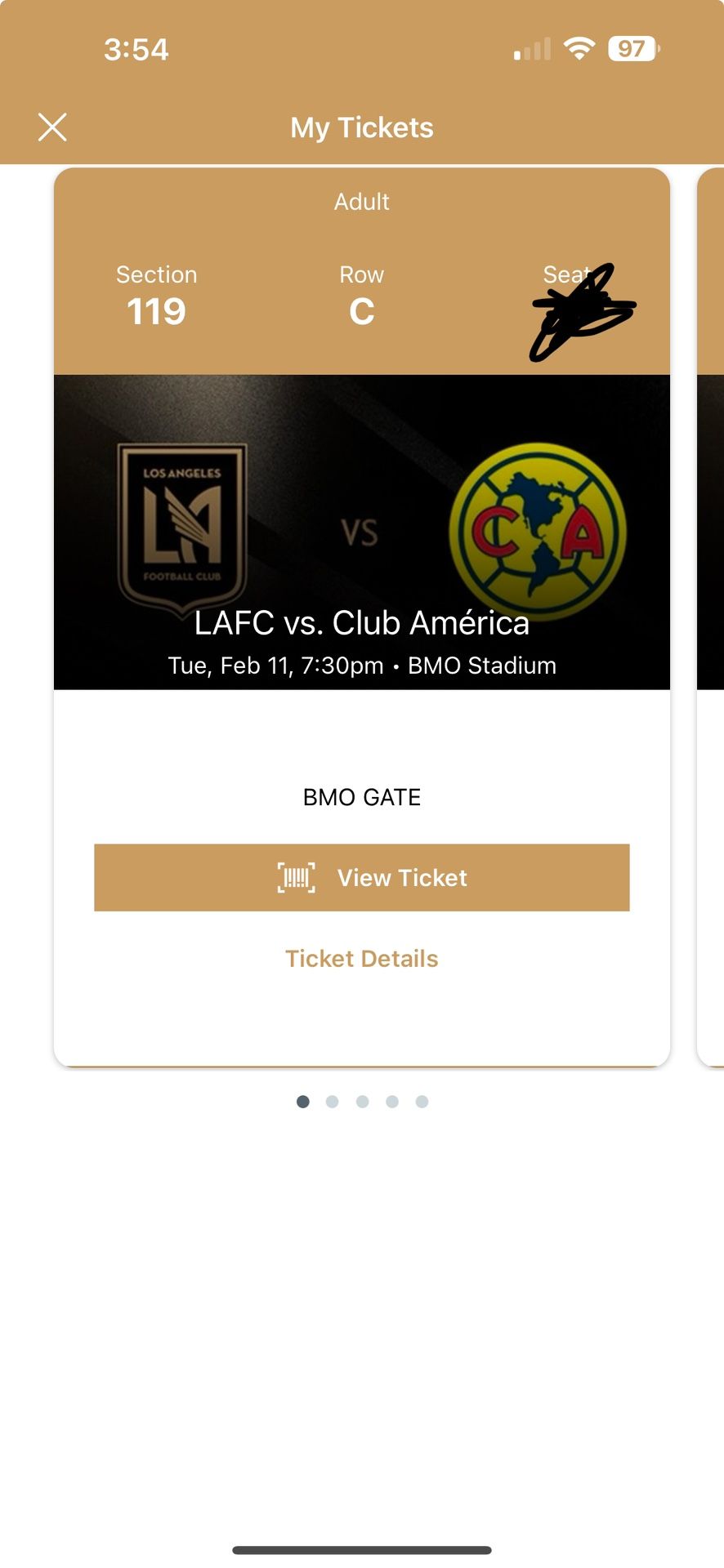Select the first page indicator dot
The image size is (724, 1568).
click(x=303, y=1102)
